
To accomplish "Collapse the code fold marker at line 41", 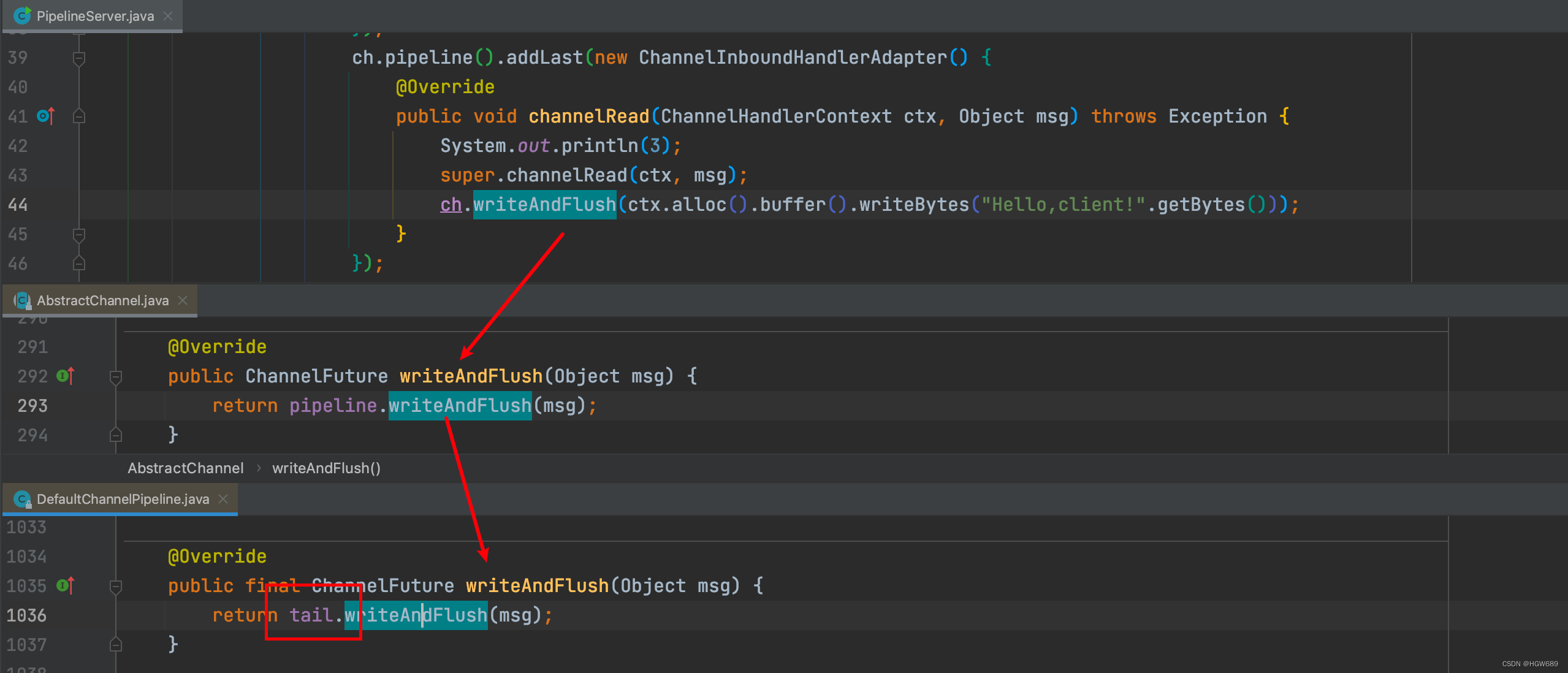I will click(79, 116).
